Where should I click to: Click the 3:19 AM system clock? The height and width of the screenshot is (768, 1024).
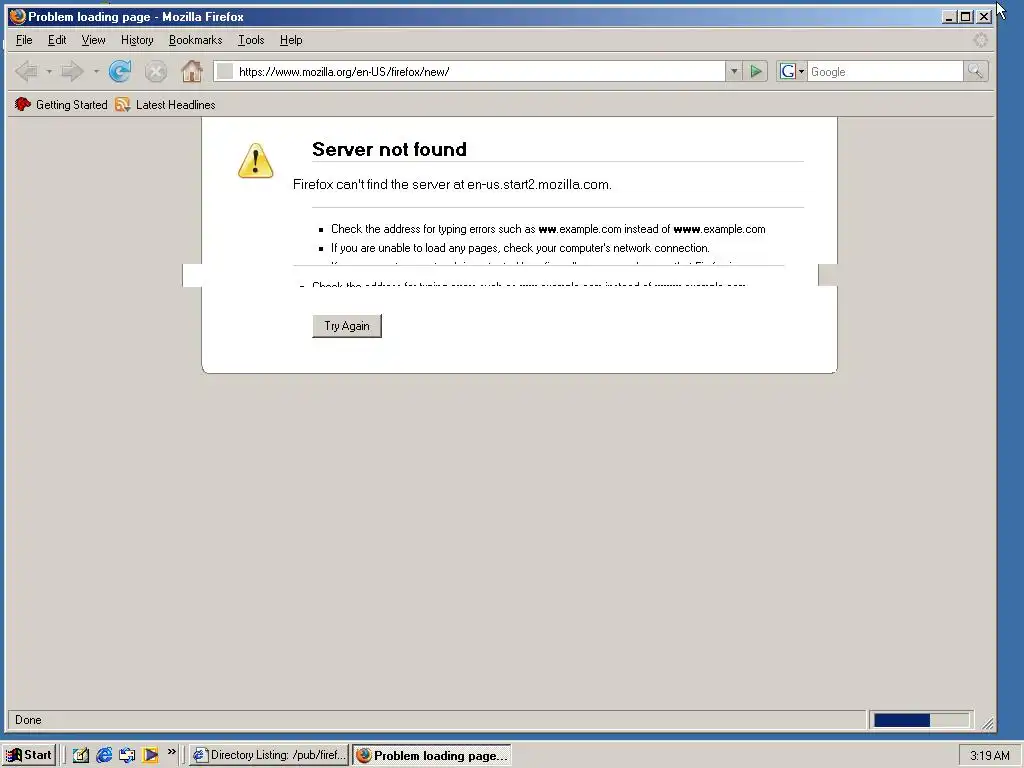point(989,756)
